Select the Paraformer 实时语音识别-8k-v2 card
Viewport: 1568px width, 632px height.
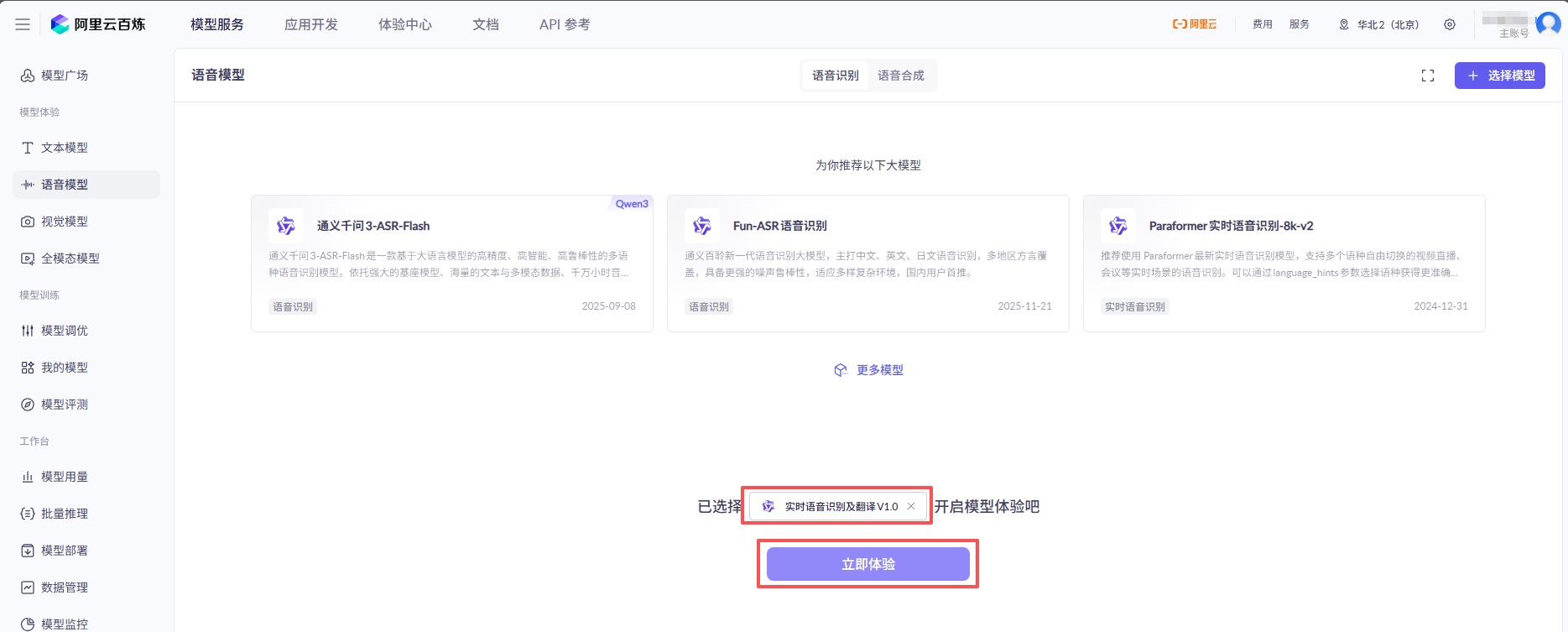click(x=1284, y=264)
